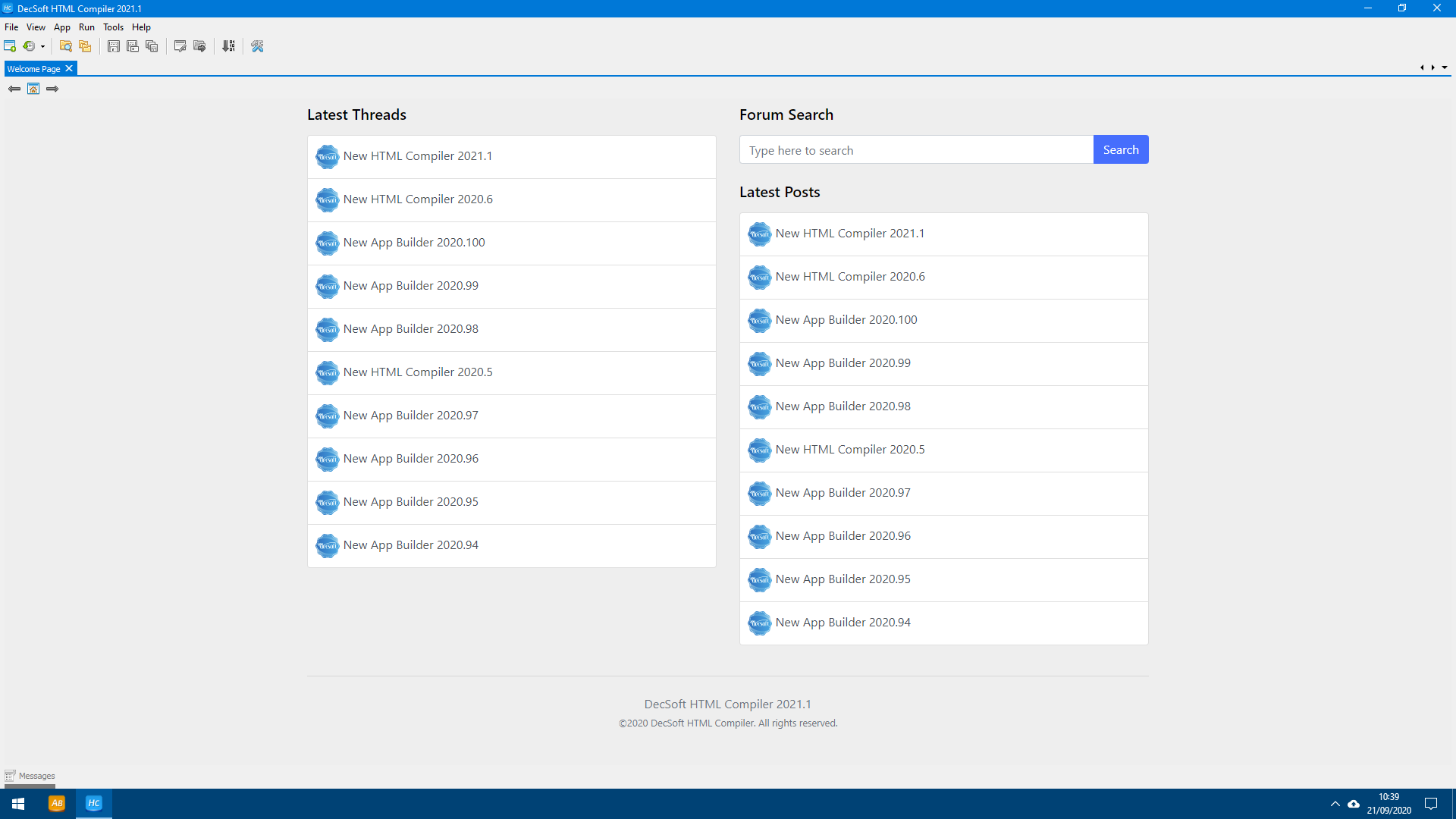Click the forward arrow navigation icon
This screenshot has width=1456, height=819.
[x=52, y=89]
